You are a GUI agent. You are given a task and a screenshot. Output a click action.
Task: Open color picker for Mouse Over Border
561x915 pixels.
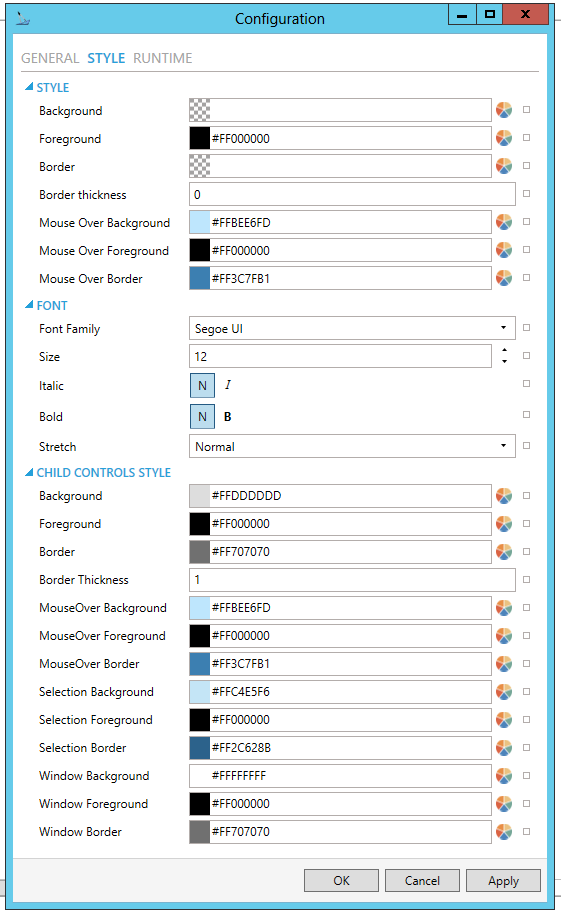click(x=504, y=278)
